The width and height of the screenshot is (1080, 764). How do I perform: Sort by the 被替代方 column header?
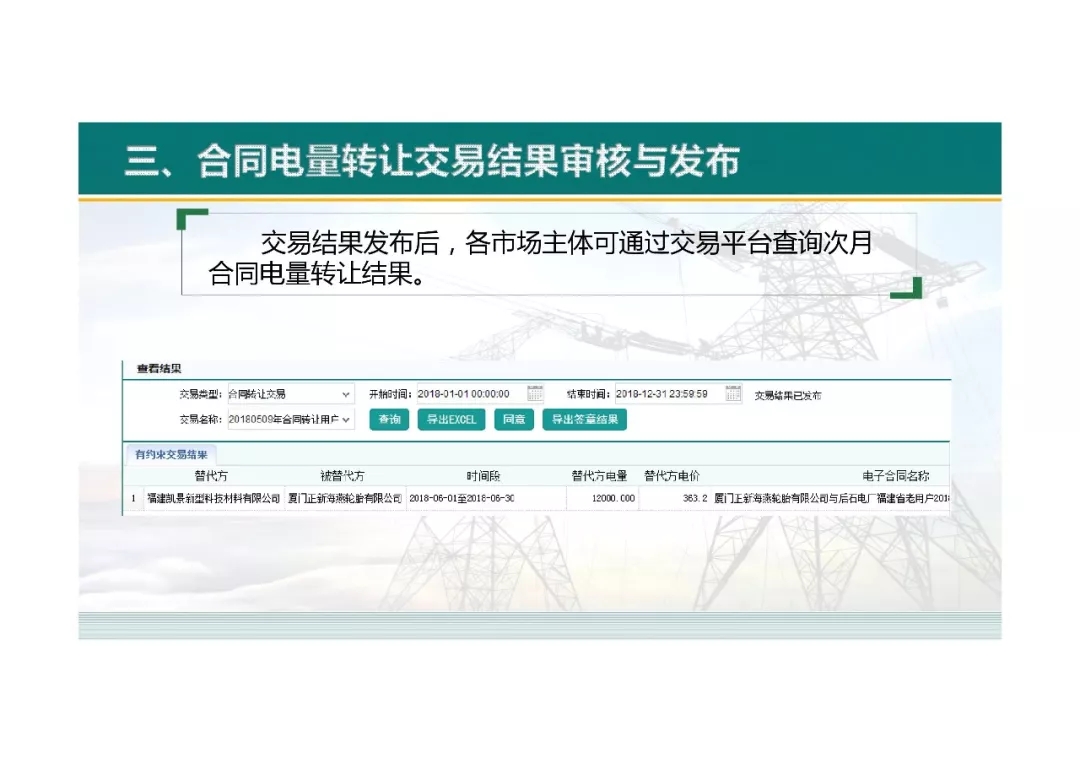pyautogui.click(x=342, y=476)
